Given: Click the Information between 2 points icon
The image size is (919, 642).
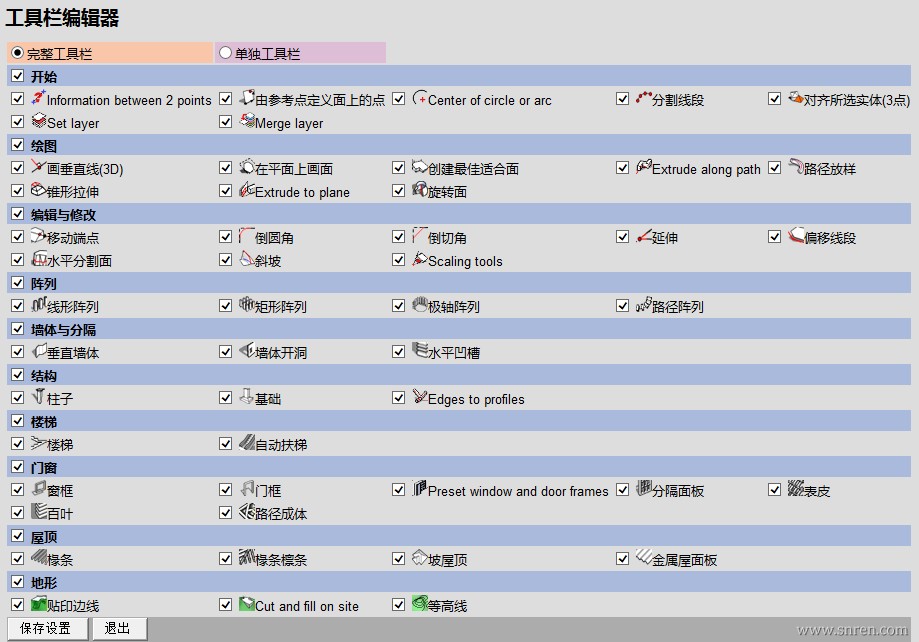Looking at the screenshot, I should [x=39, y=97].
